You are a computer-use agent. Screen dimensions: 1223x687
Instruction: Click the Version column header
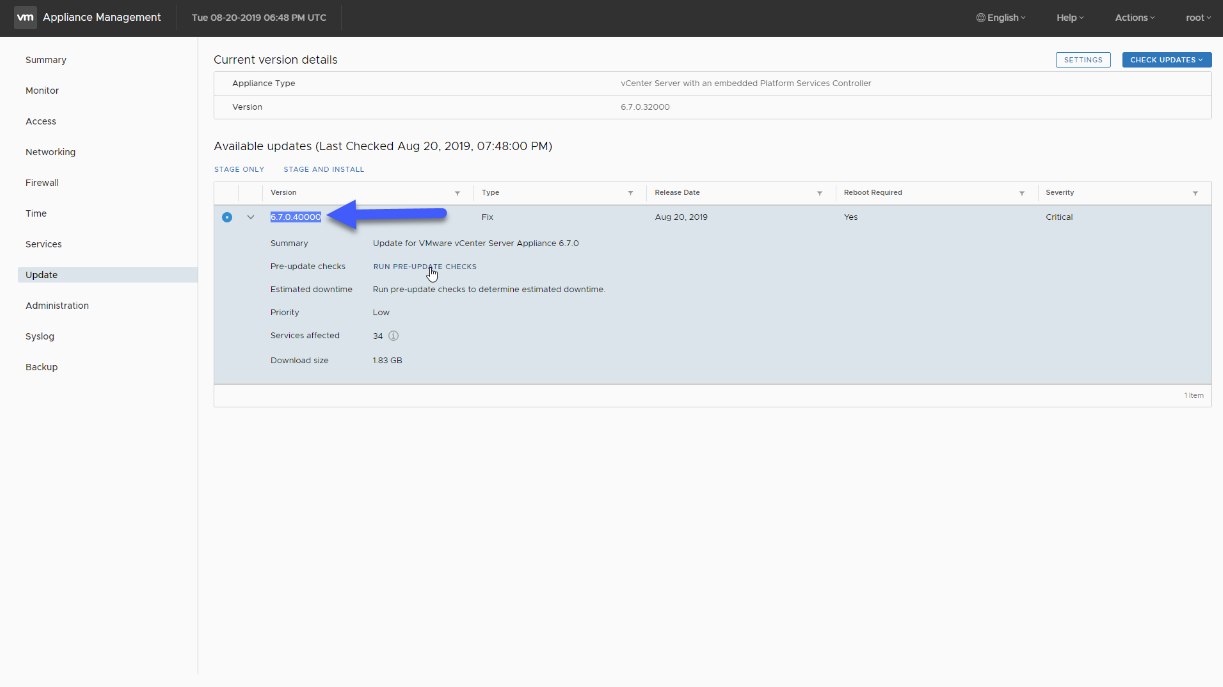pyautogui.click(x=283, y=193)
